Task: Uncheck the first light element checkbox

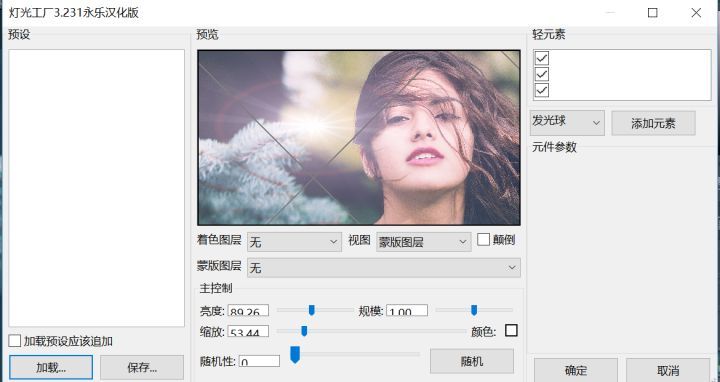Action: click(542, 58)
